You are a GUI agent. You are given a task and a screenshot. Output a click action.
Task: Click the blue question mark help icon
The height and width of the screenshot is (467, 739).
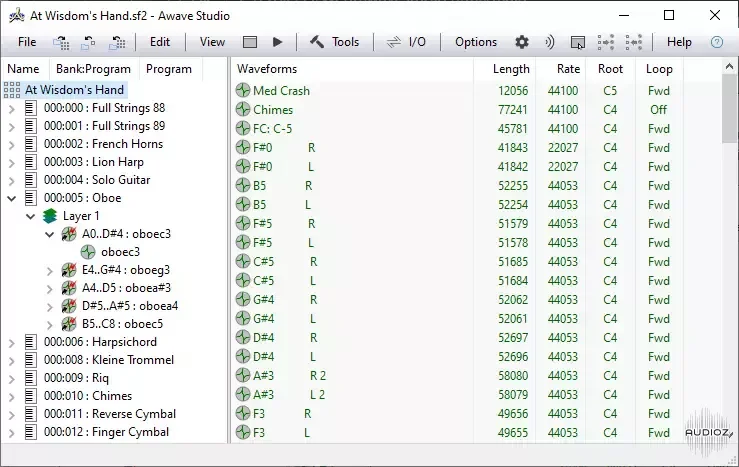[x=717, y=42]
